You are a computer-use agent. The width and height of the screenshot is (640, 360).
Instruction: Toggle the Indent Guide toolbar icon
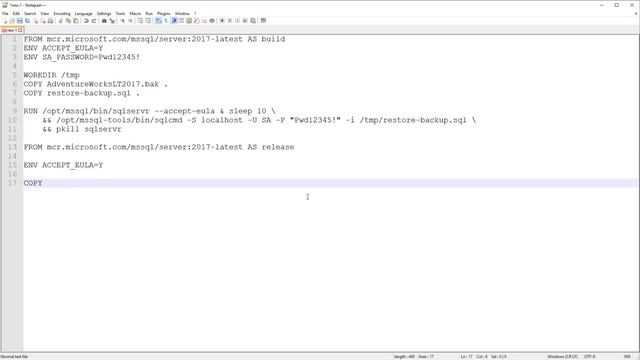click(x=173, y=20)
